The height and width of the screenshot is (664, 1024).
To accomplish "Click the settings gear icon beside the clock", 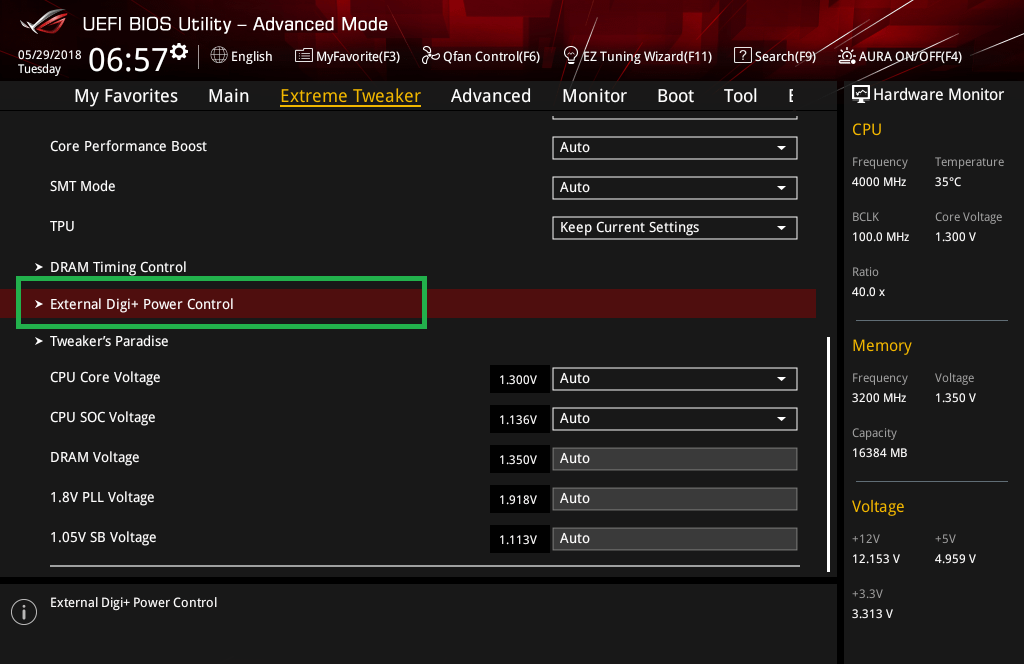I will [179, 52].
